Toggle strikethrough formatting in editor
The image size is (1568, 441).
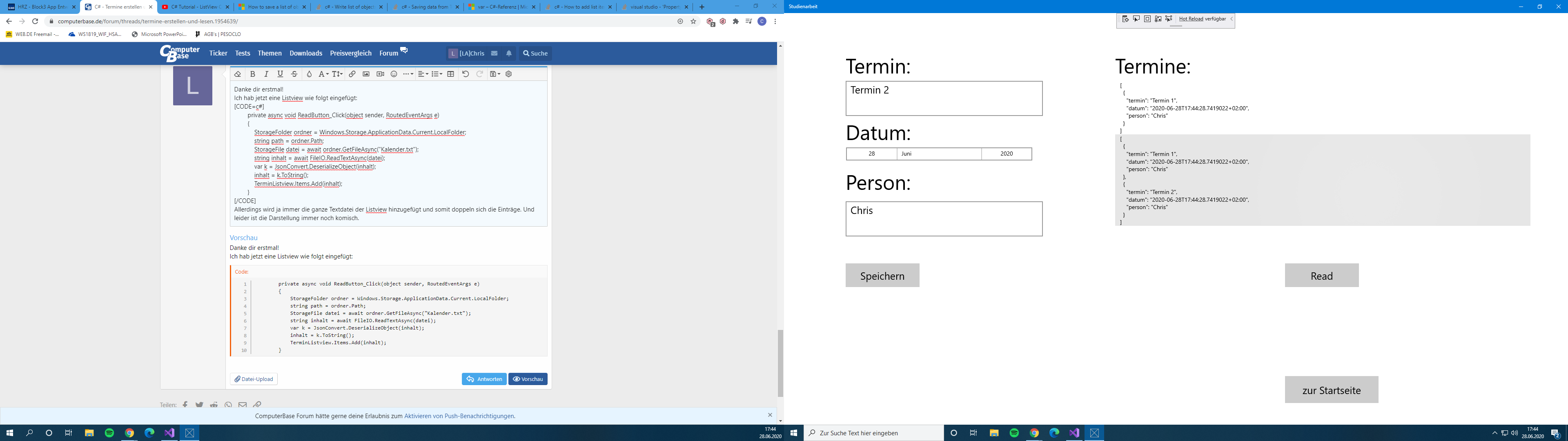click(294, 74)
